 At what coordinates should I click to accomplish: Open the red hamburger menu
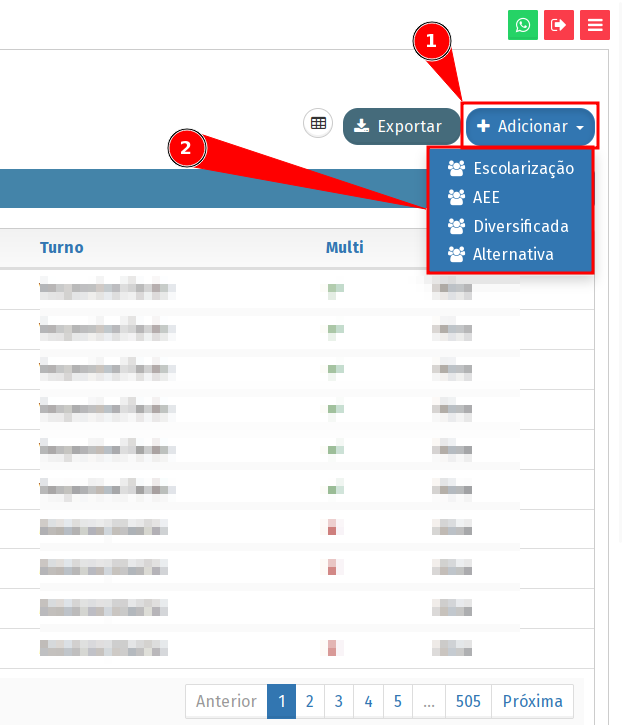[595, 25]
